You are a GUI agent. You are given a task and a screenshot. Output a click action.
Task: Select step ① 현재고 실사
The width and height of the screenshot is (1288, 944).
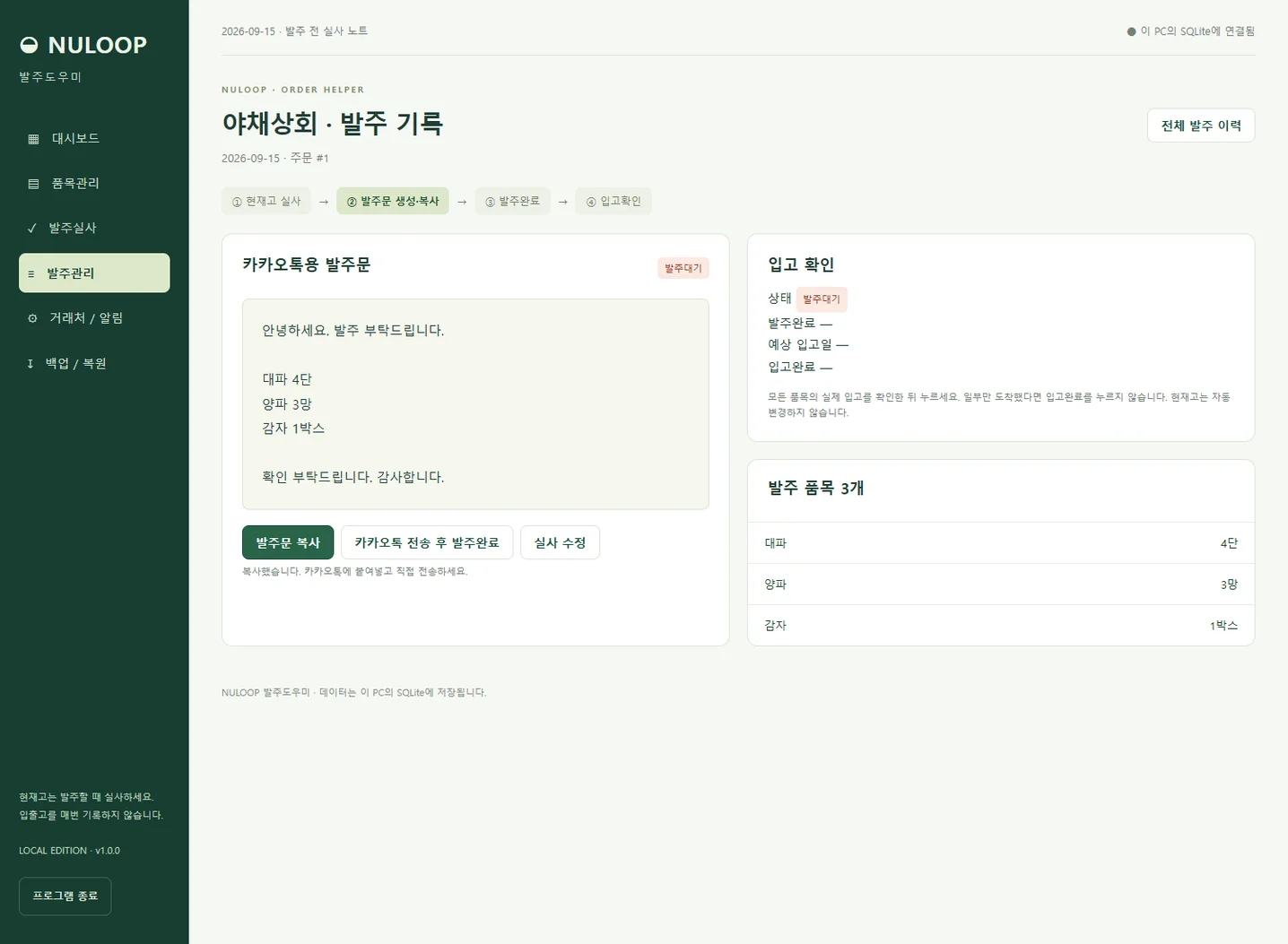click(266, 201)
